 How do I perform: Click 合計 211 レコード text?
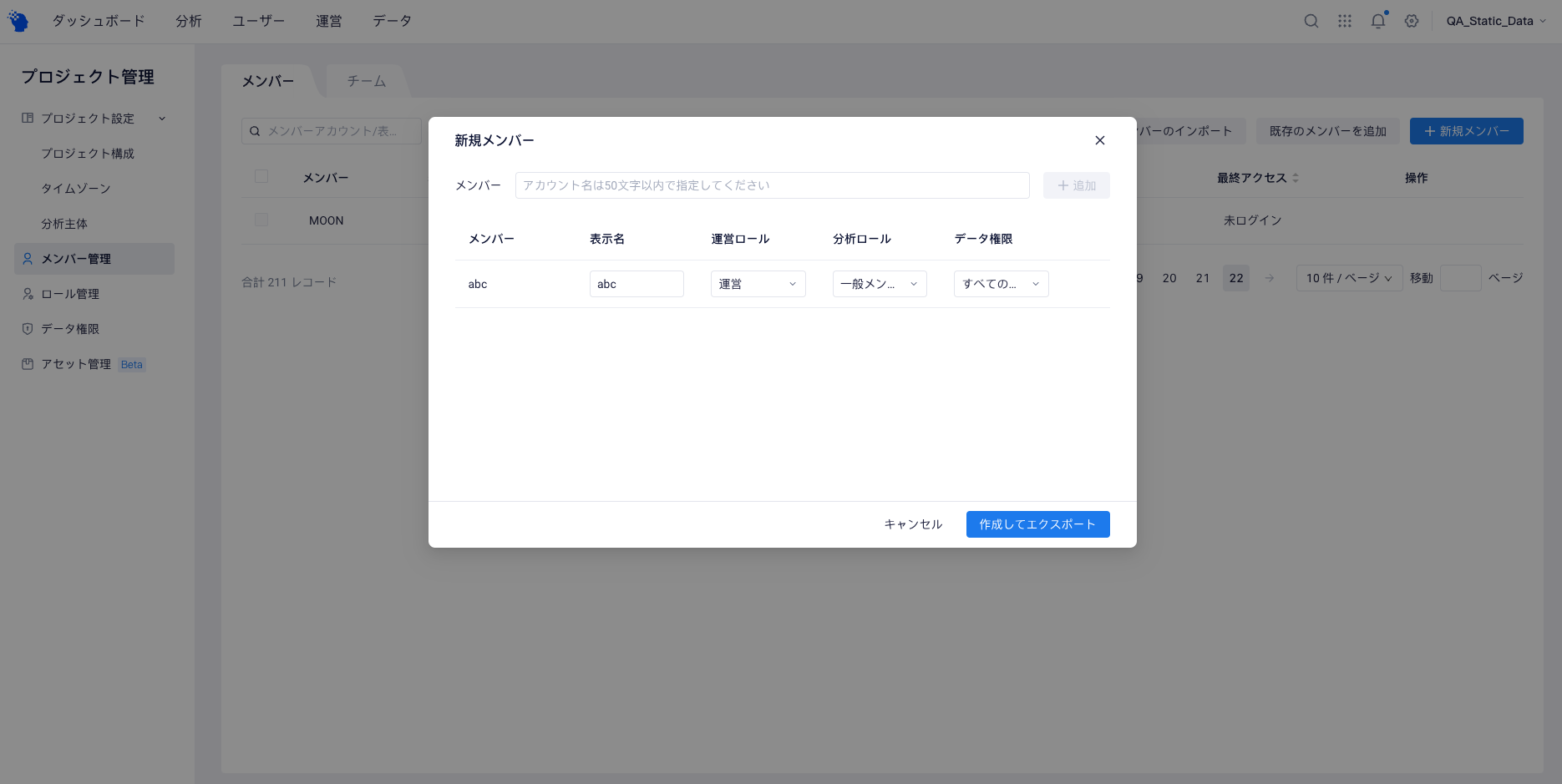289,282
